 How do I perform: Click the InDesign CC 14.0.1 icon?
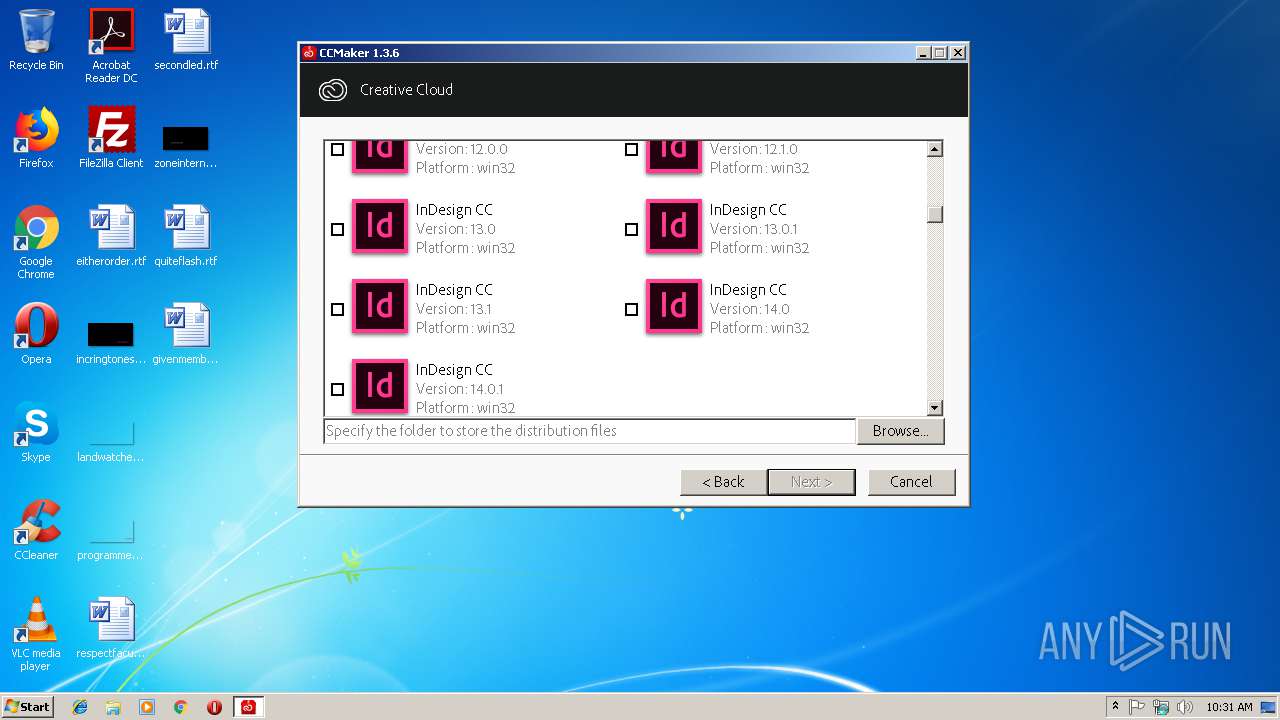coord(380,386)
